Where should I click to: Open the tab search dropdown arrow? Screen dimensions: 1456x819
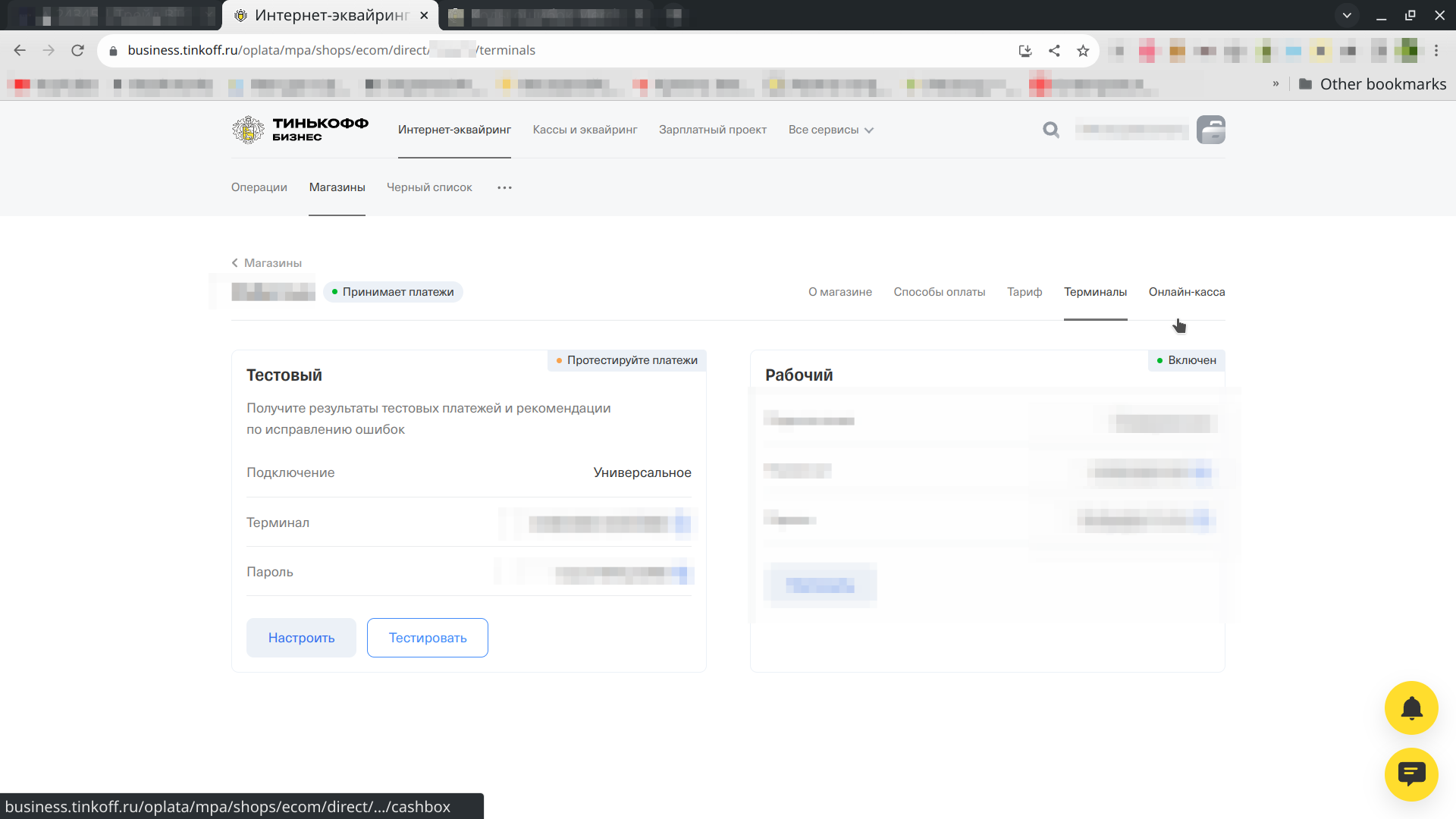coord(1347,15)
